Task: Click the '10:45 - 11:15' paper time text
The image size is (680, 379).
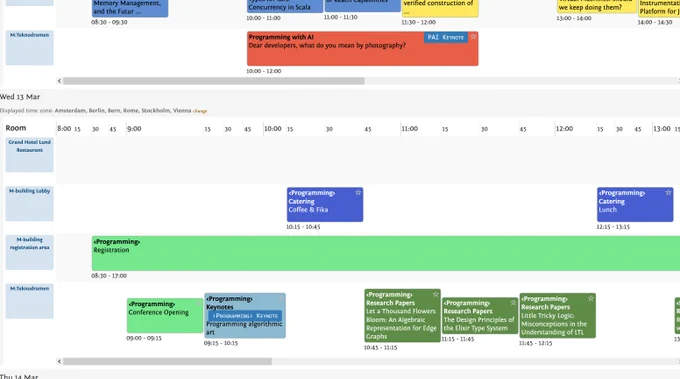Action: click(380, 347)
